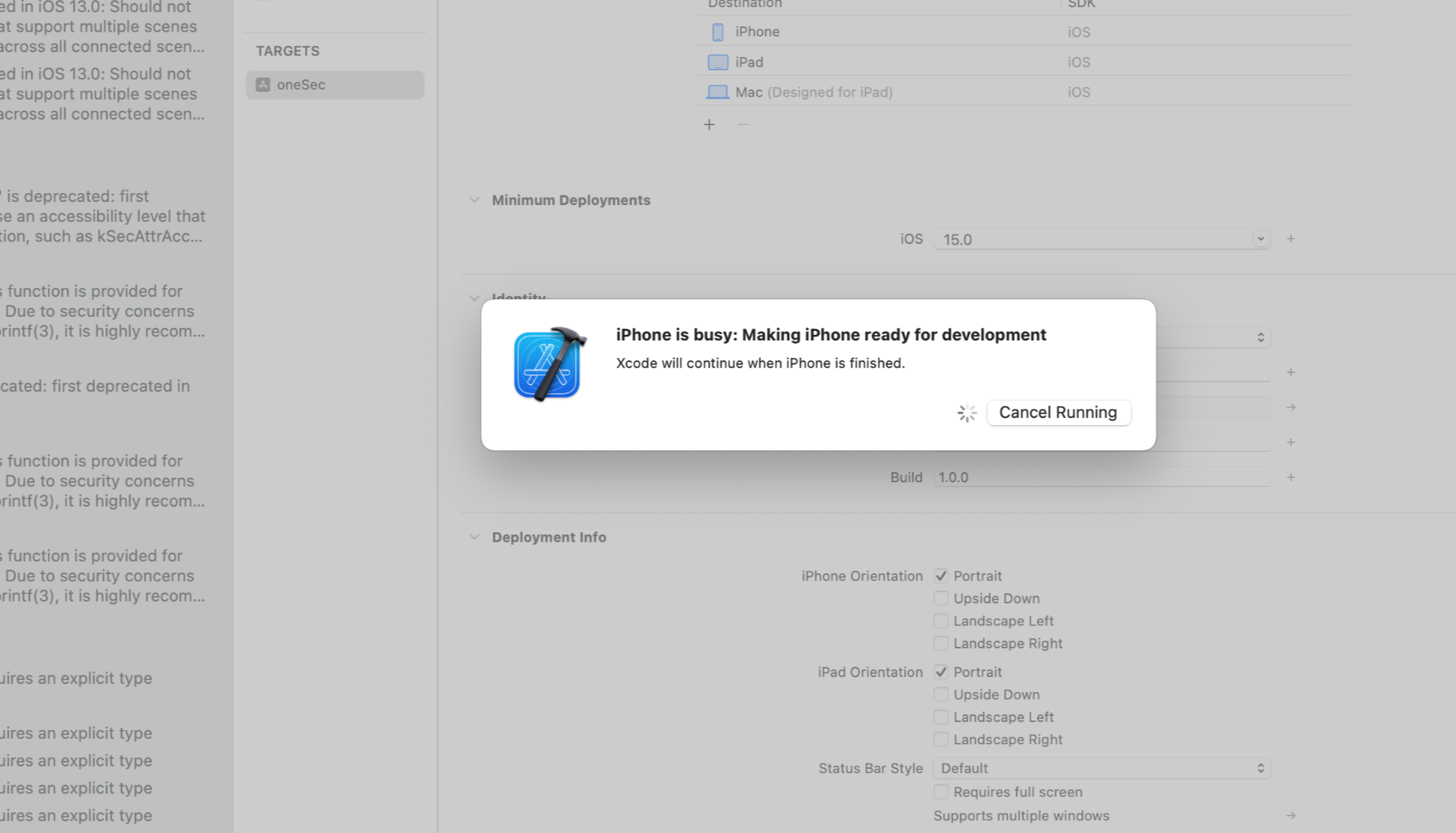Image resolution: width=1456 pixels, height=833 pixels.
Task: Enable iPad Orientation Landscape Left
Action: coord(940,717)
